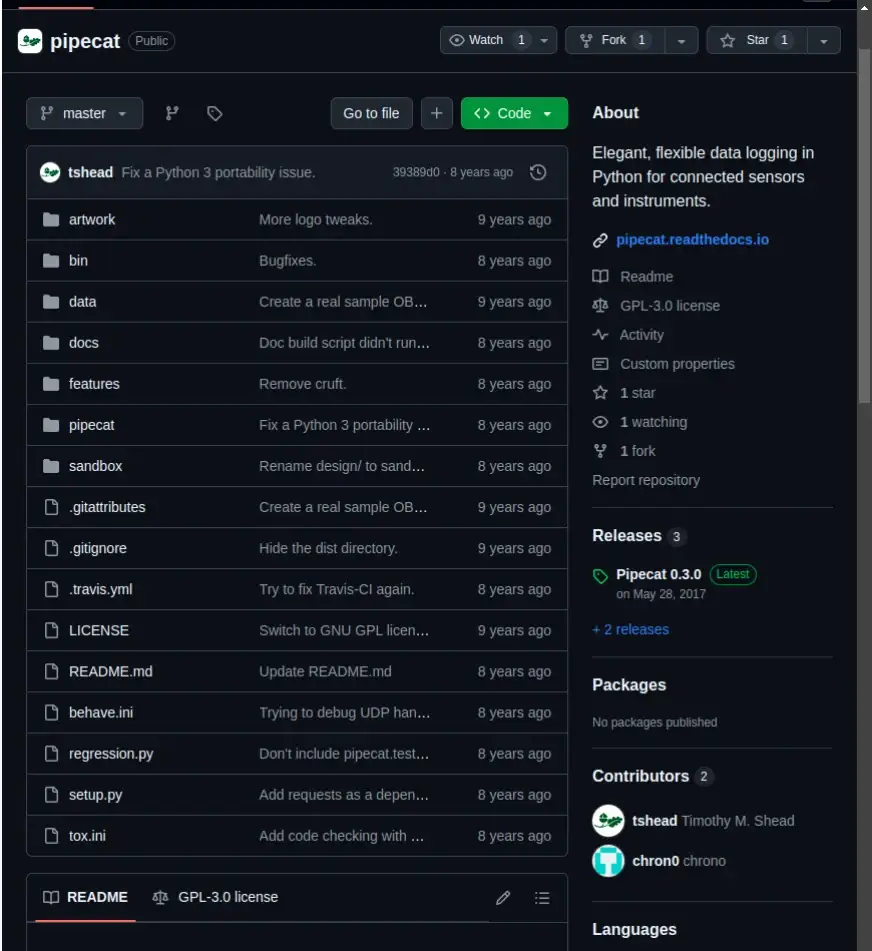Click the plus add-file button

pyautogui.click(x=437, y=113)
